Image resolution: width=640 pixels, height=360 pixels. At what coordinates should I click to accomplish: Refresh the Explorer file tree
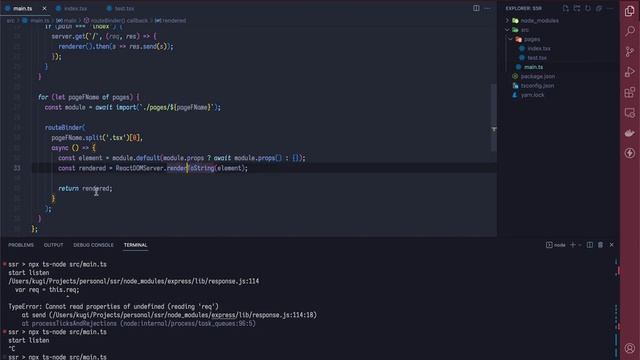pos(588,8)
